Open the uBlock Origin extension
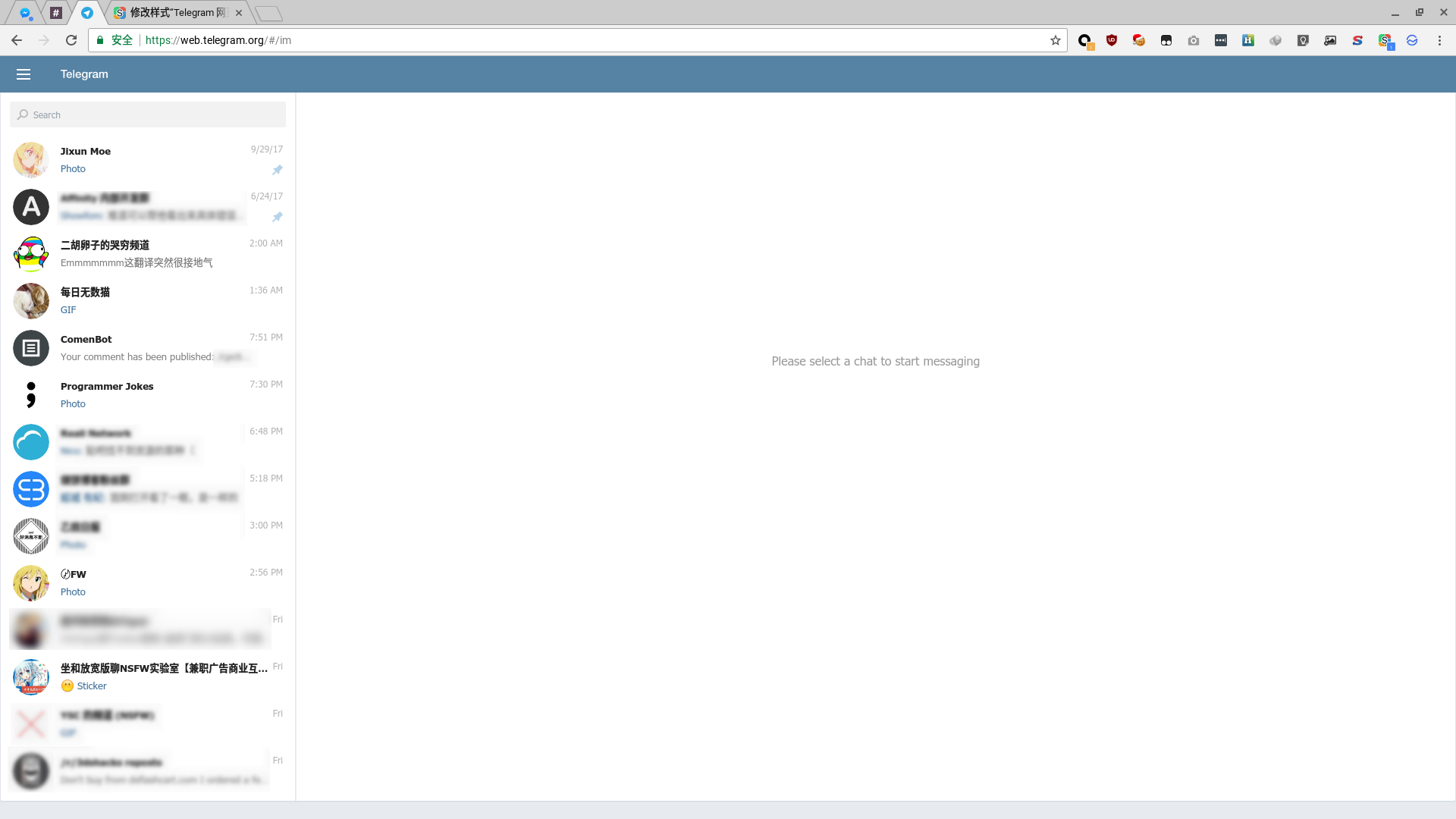Viewport: 1456px width, 819px height. (x=1112, y=40)
